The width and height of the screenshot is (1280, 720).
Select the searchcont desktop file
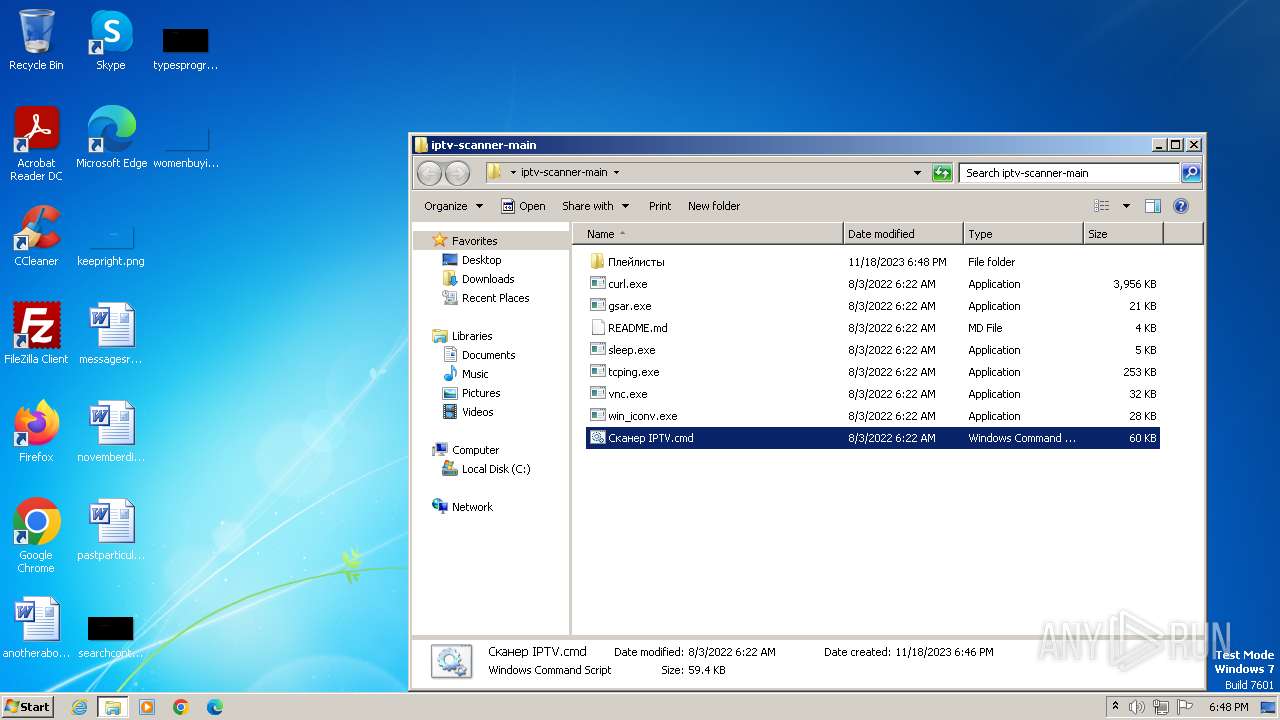(x=111, y=636)
